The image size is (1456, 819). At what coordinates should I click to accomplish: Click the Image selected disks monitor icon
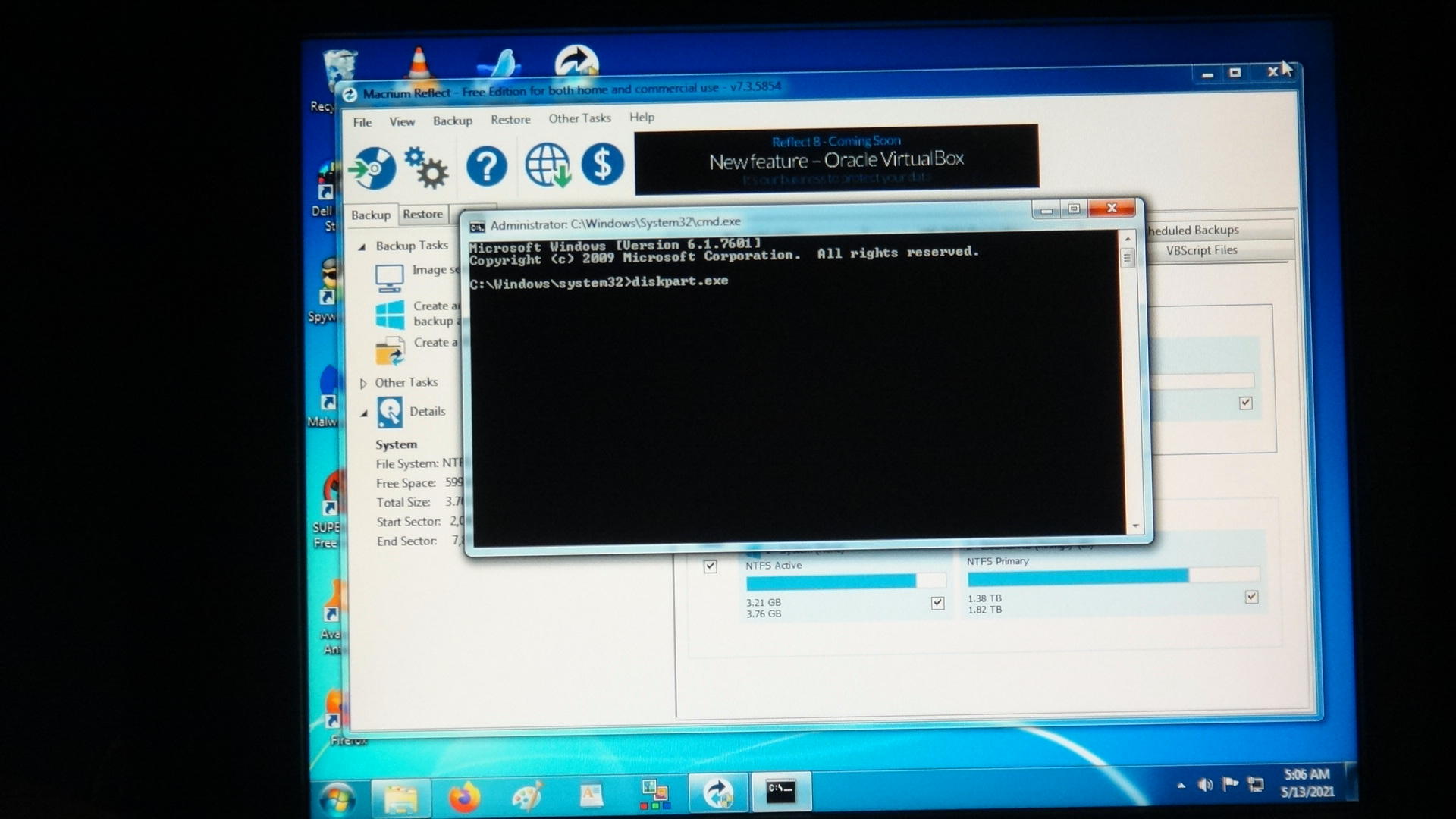point(389,278)
